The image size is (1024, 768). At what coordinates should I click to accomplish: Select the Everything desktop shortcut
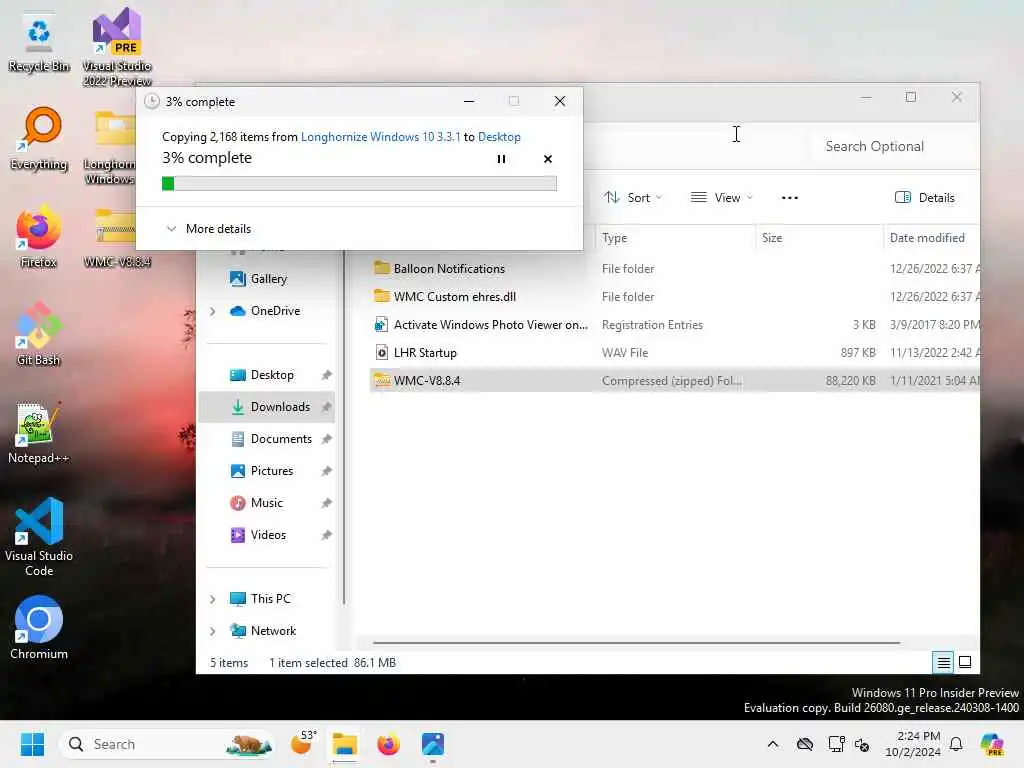tap(39, 139)
